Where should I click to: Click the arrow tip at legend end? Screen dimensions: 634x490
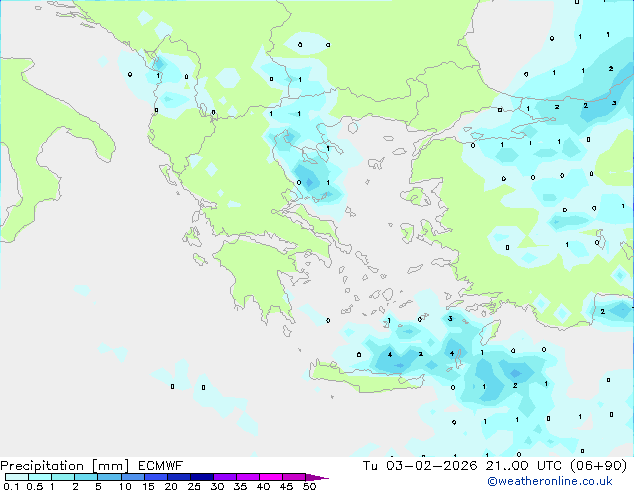(x=317, y=477)
